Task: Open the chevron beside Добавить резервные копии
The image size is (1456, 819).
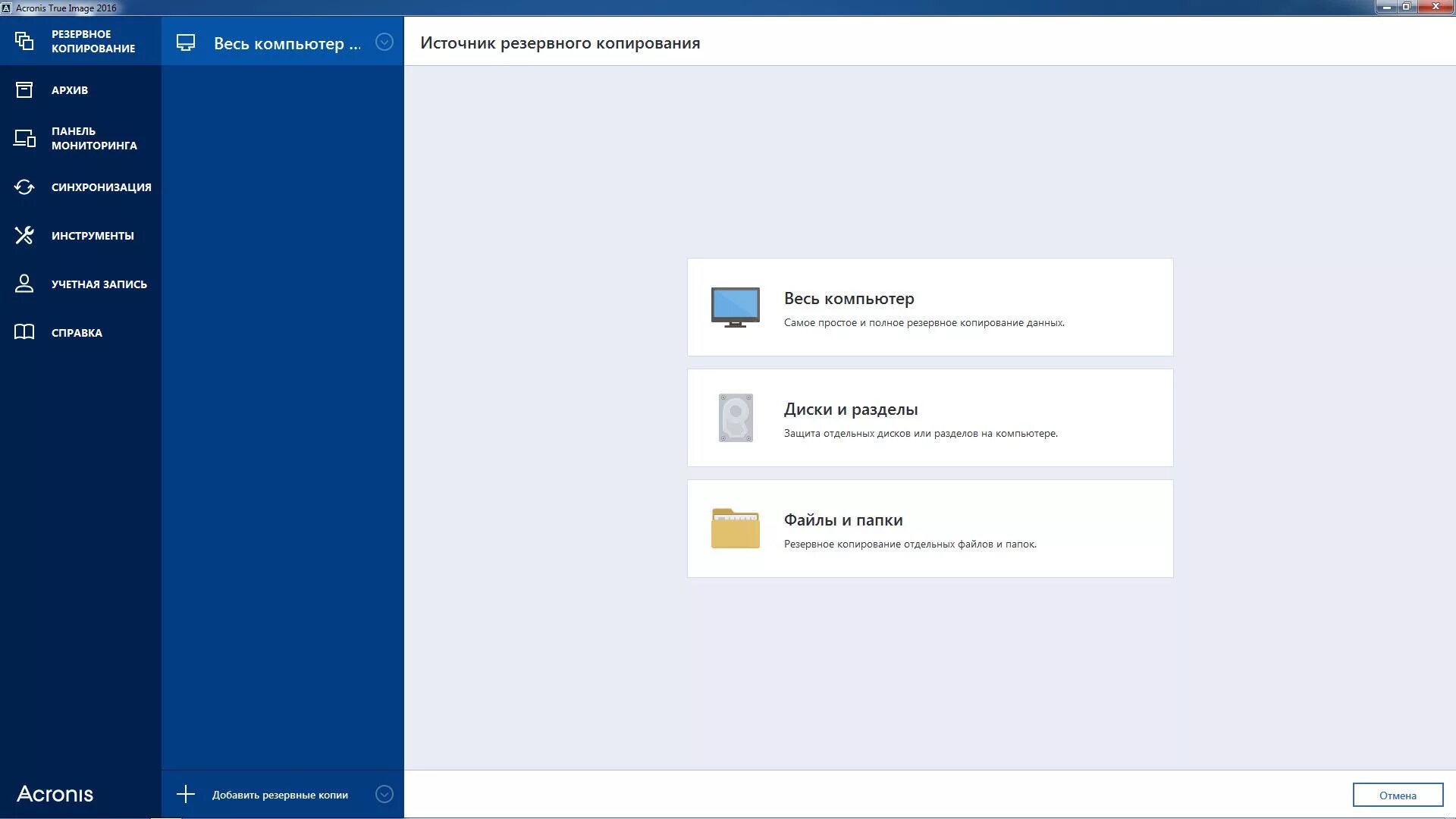Action: (x=385, y=794)
